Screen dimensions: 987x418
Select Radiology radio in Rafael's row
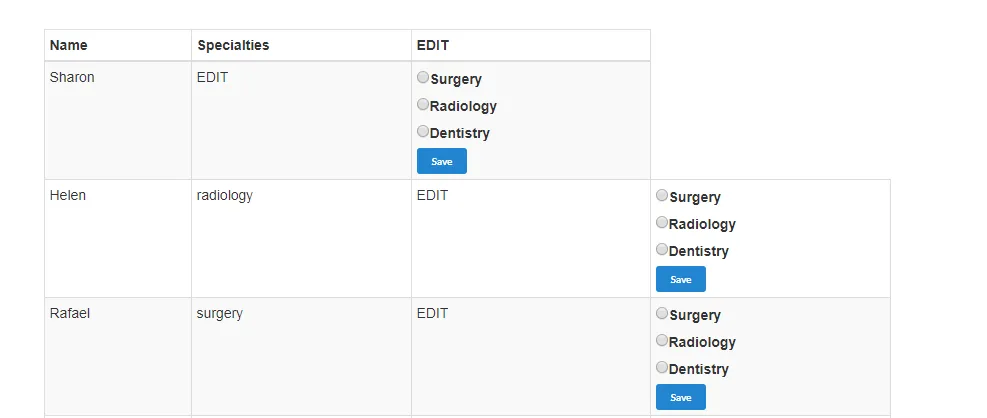[x=662, y=340]
